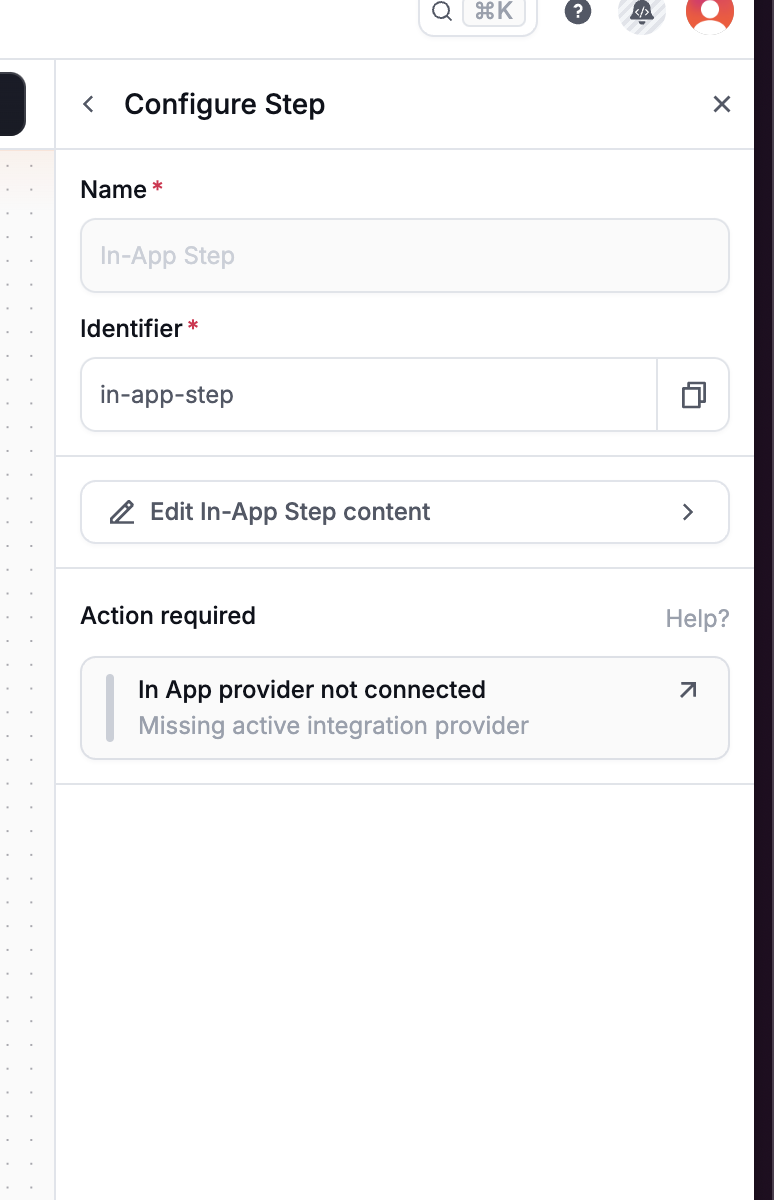The height and width of the screenshot is (1200, 774).
Task: Open the question mark help icon
Action: click(x=578, y=12)
